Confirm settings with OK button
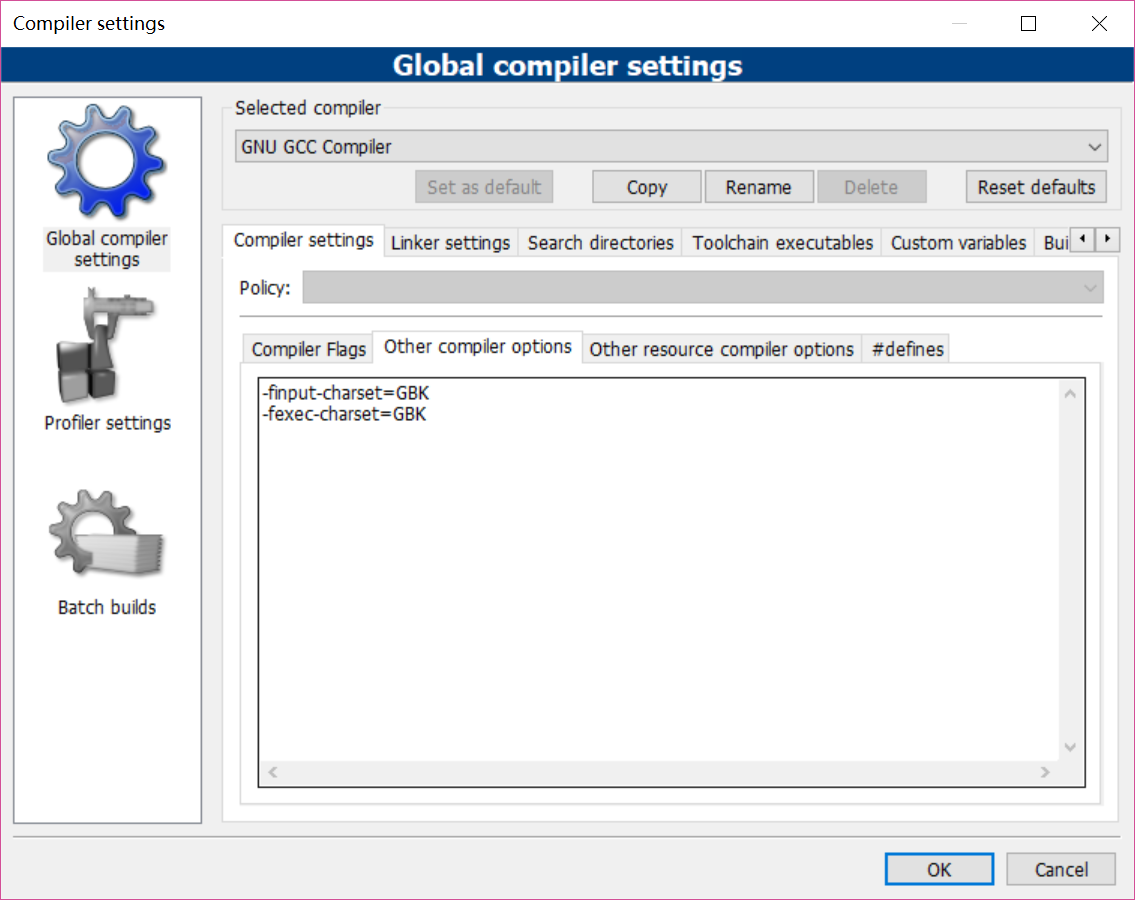The width and height of the screenshot is (1135, 900). (939, 869)
